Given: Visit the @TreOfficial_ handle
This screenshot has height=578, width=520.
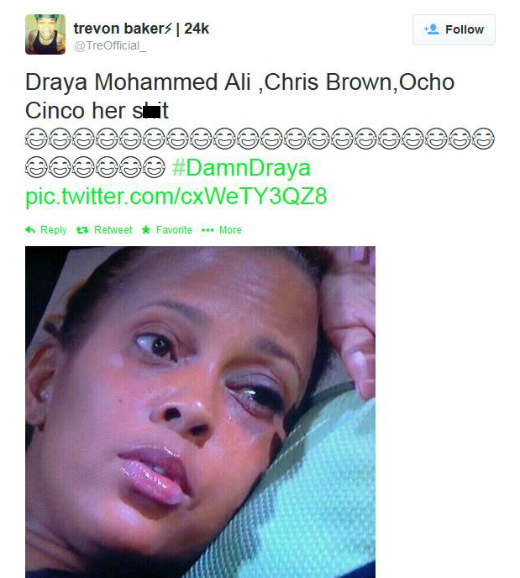Looking at the screenshot, I should click(x=110, y=46).
